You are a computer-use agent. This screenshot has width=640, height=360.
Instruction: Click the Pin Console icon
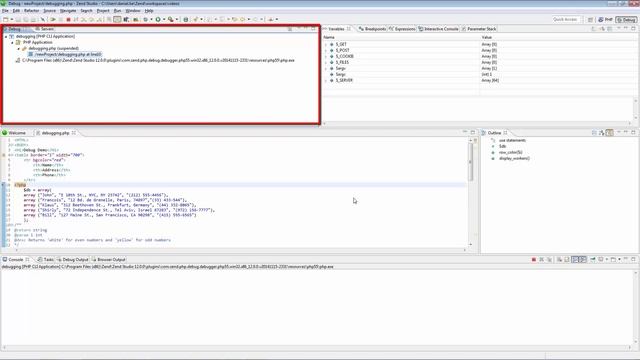click(x=593, y=260)
